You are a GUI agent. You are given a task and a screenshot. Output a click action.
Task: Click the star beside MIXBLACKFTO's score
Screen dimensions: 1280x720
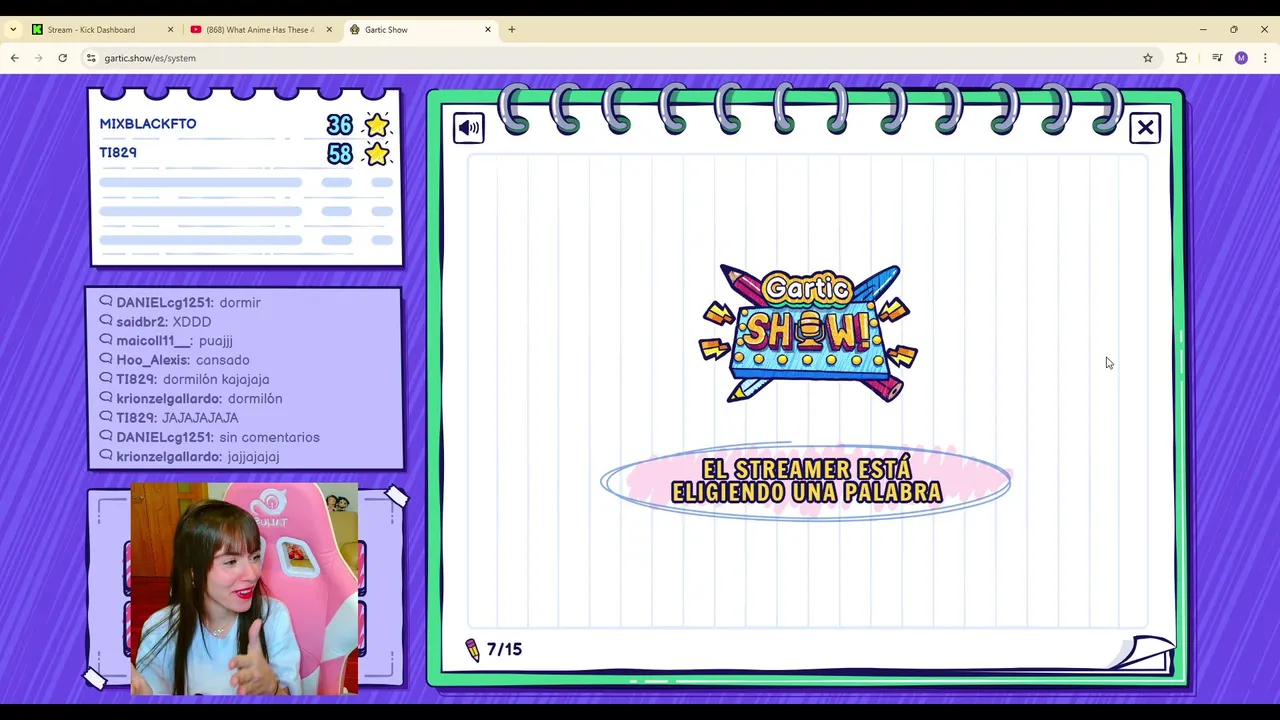(377, 125)
